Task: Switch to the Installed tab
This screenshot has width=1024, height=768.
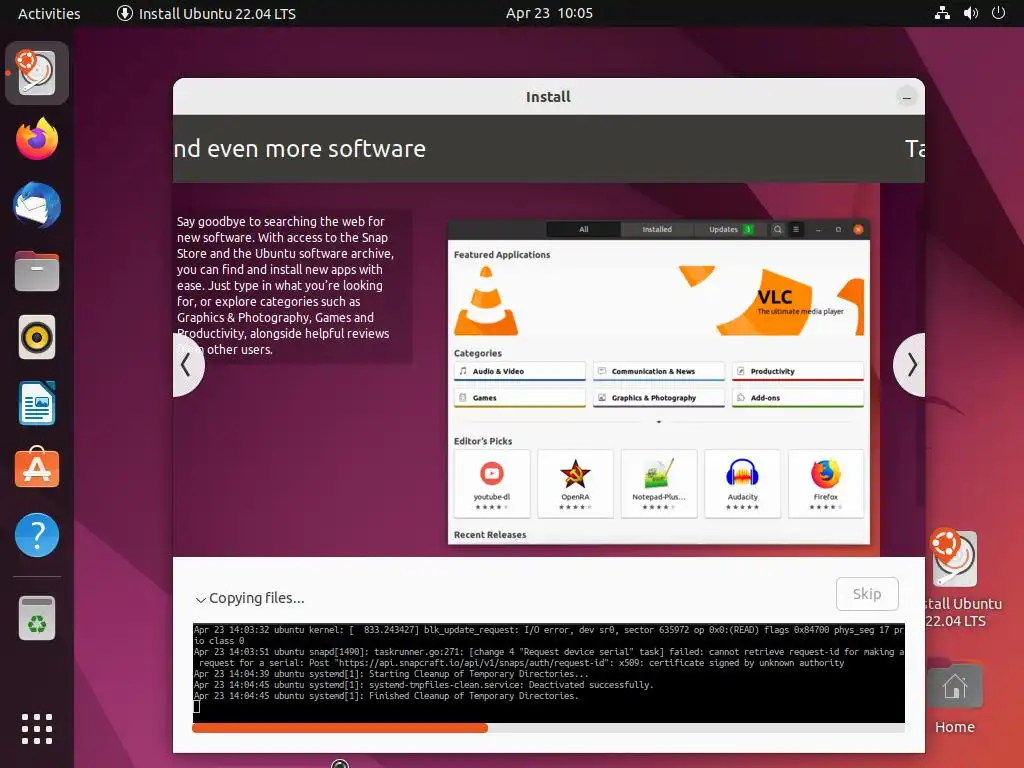Action: coord(657,229)
